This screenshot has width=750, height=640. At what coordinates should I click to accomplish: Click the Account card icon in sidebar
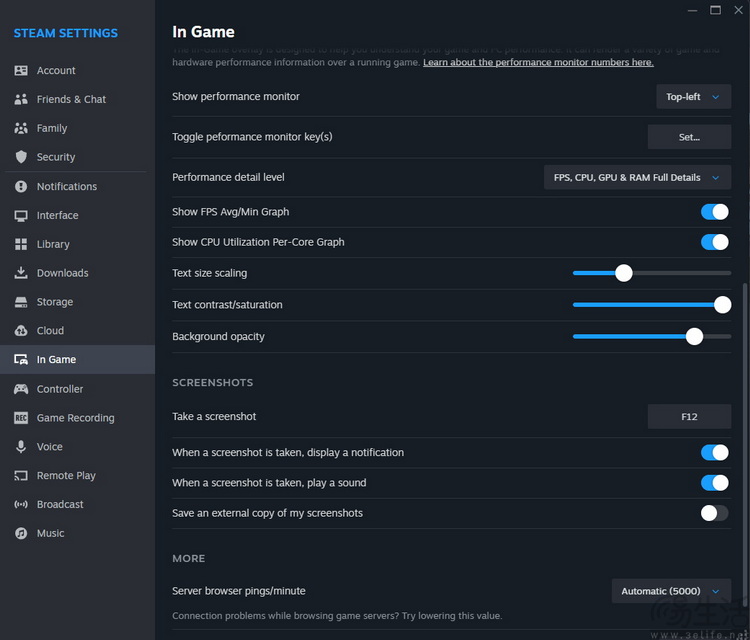point(21,71)
